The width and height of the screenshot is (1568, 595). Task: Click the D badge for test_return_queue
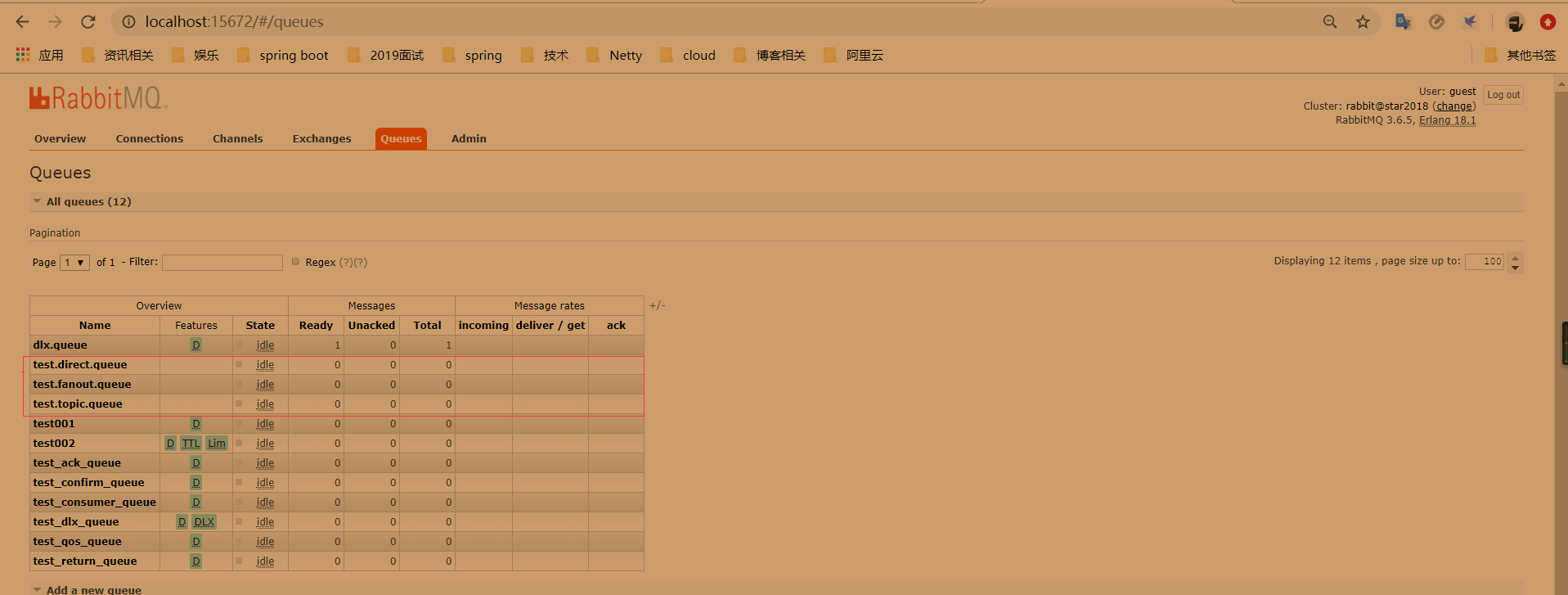196,561
